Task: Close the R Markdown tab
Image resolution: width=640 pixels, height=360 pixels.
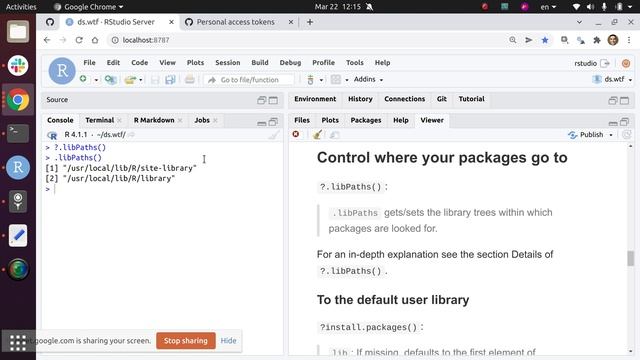Action: [x=180, y=120]
